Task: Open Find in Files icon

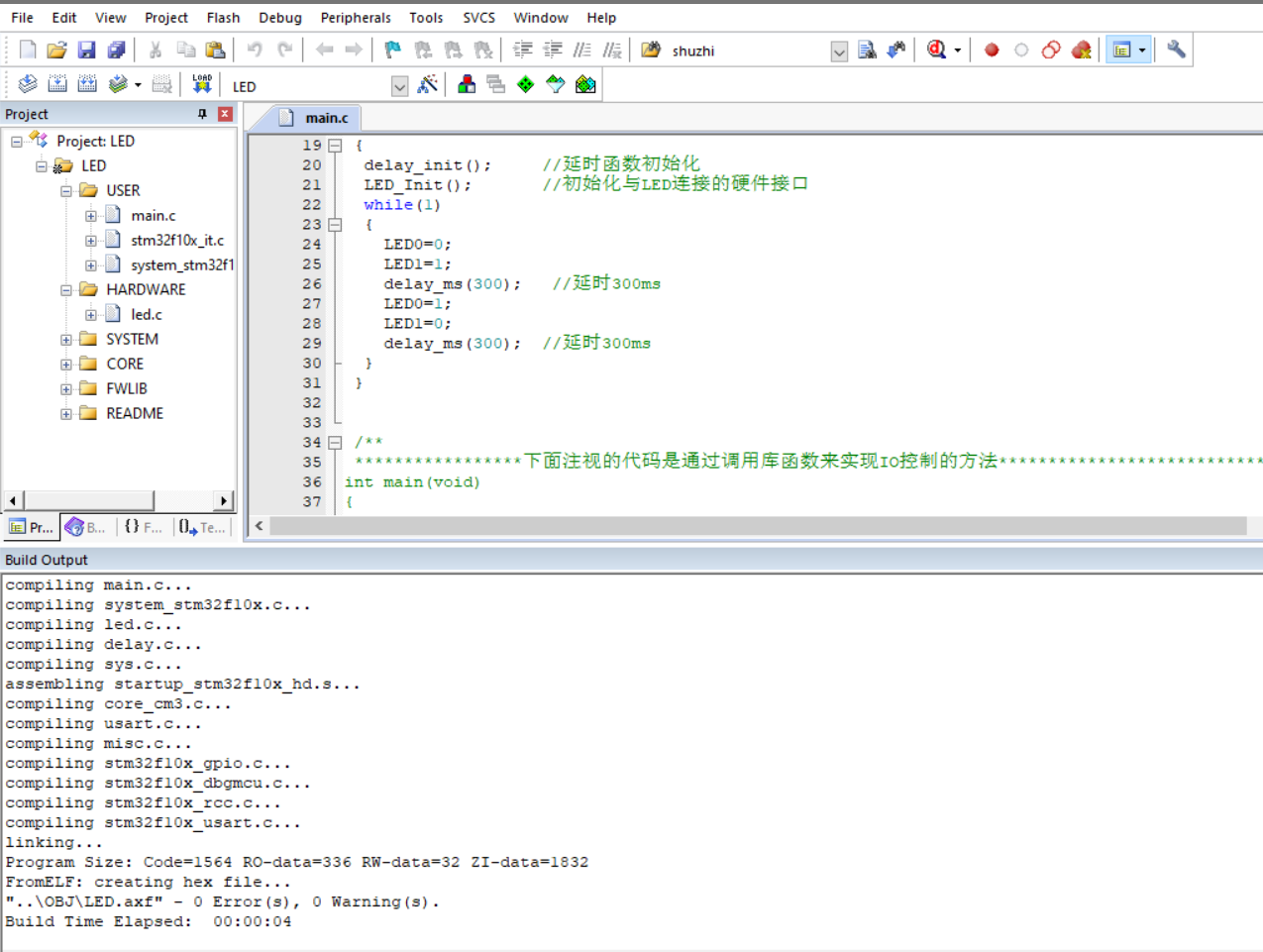Action: tap(651, 50)
